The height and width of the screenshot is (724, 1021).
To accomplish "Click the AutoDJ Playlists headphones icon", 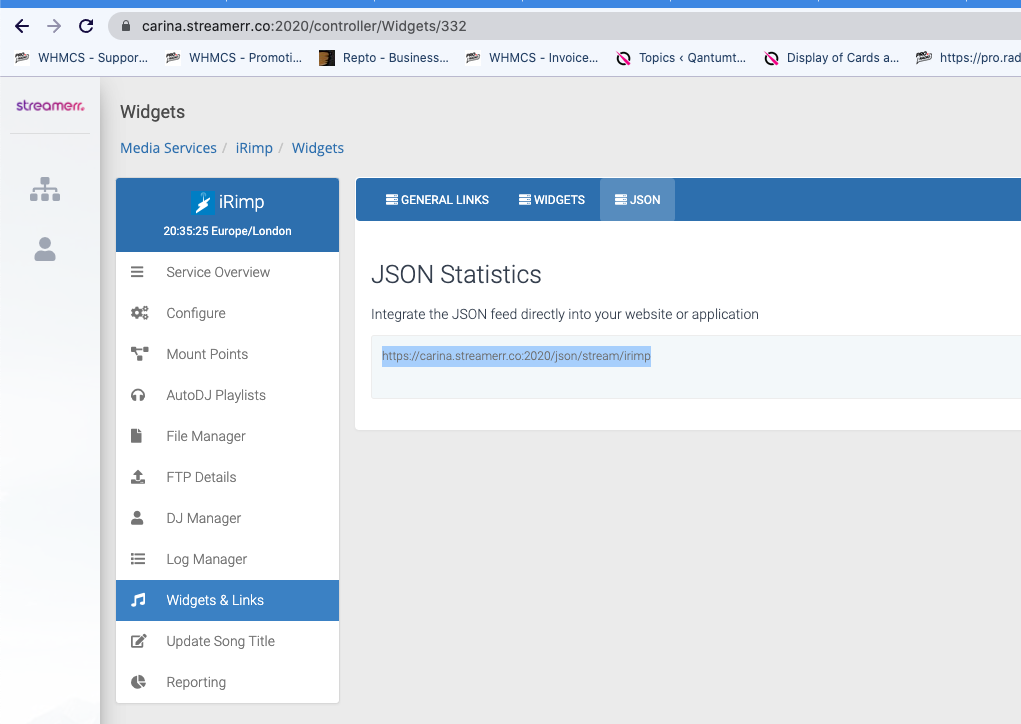I will pyautogui.click(x=138, y=395).
